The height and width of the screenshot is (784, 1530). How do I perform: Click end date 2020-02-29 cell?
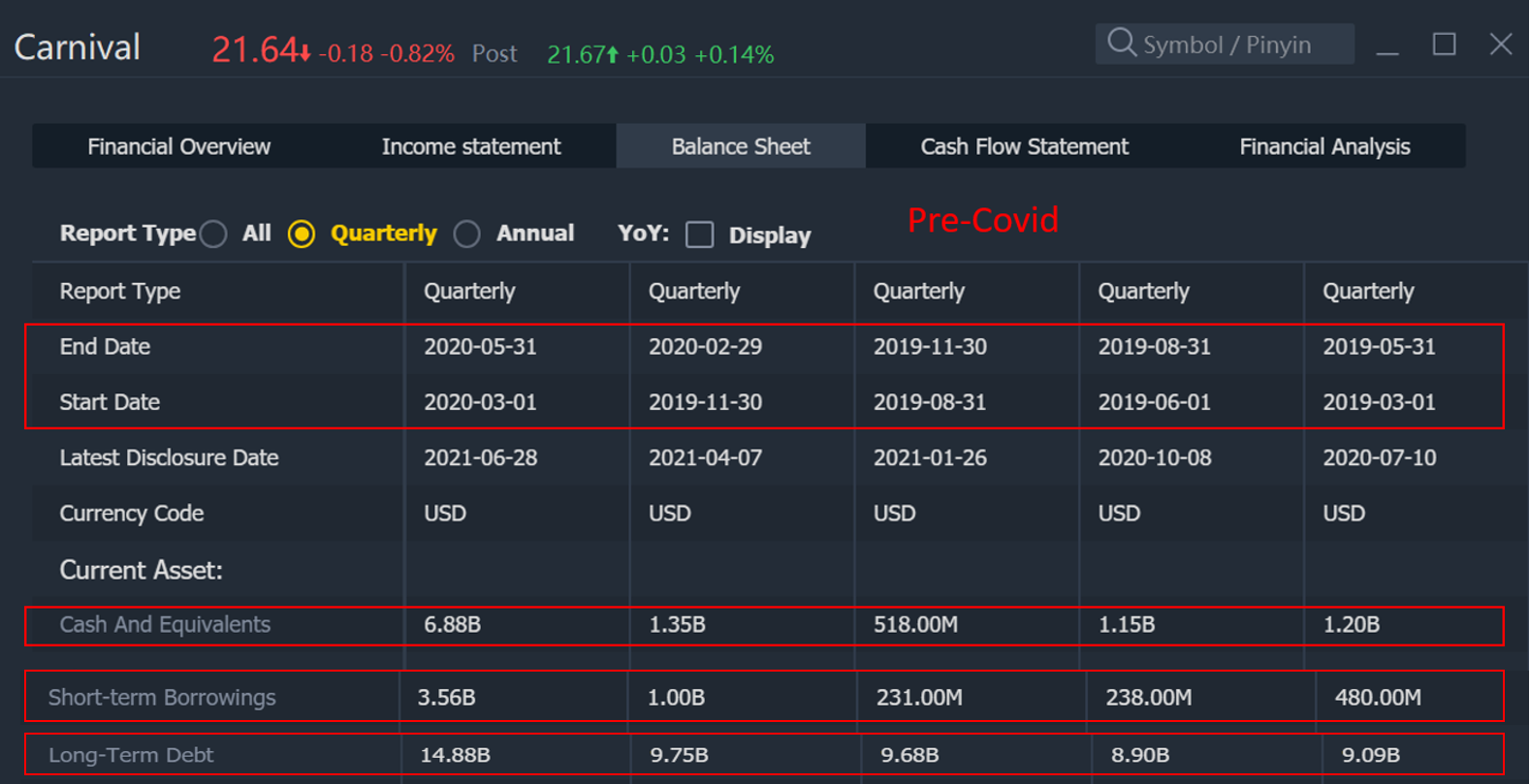705,347
